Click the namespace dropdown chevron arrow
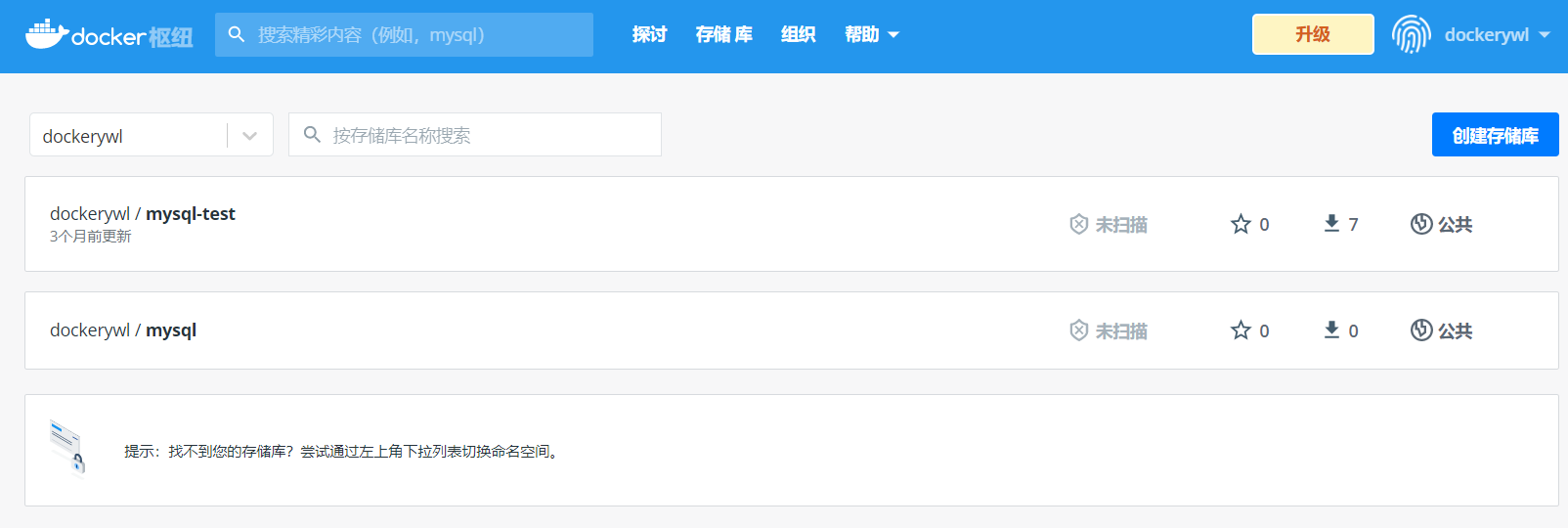Screen dimensions: 1568x528 250,136
